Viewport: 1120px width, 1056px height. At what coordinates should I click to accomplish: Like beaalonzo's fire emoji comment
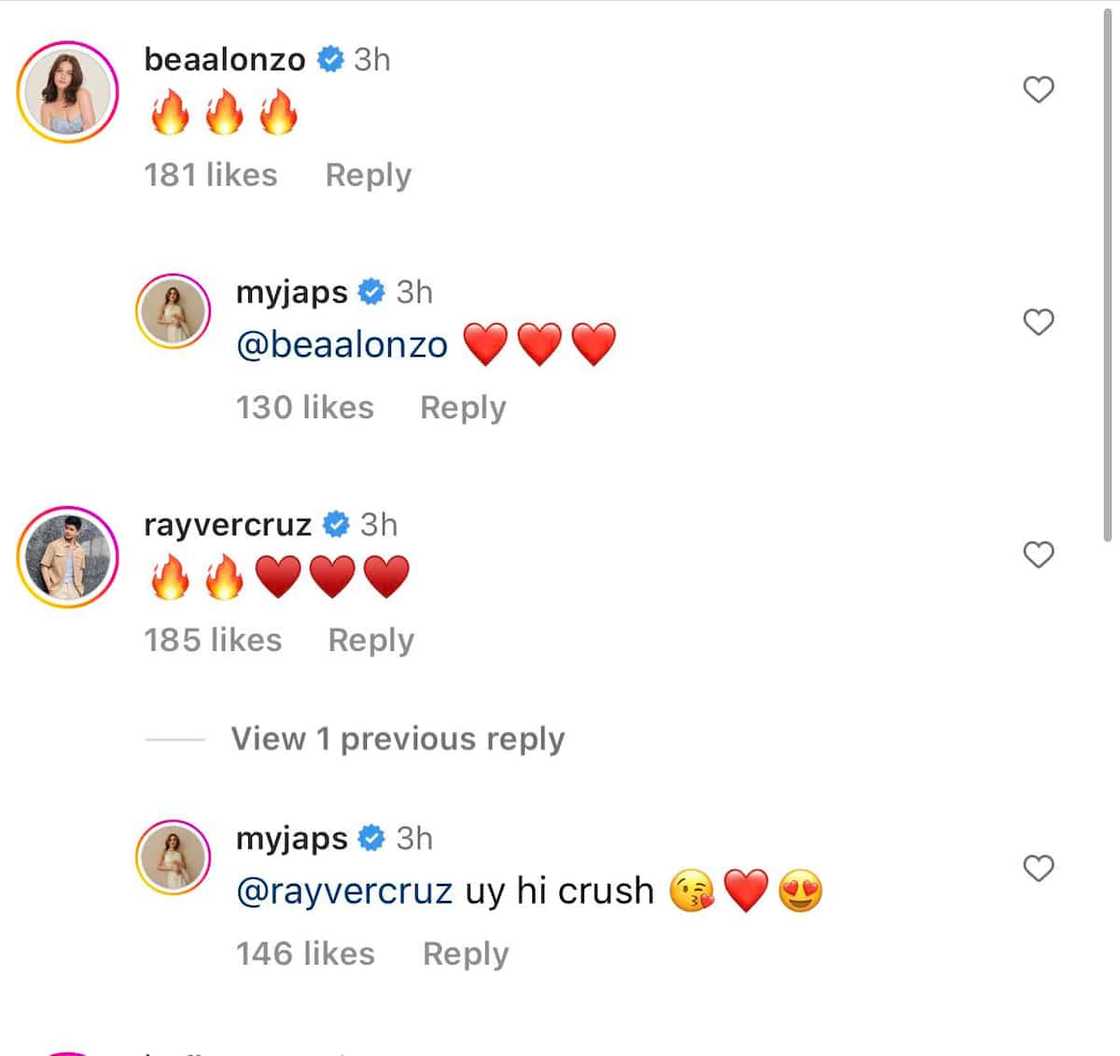pos(1039,90)
